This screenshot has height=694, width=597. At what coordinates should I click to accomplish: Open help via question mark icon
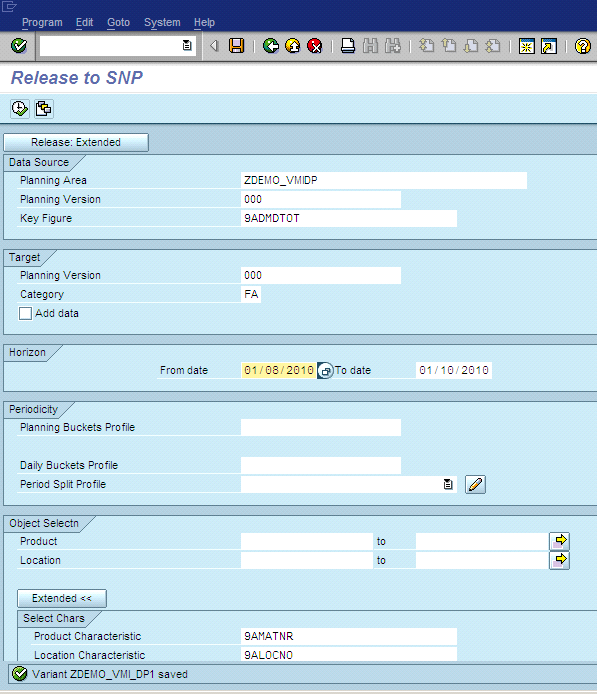[x=582, y=46]
